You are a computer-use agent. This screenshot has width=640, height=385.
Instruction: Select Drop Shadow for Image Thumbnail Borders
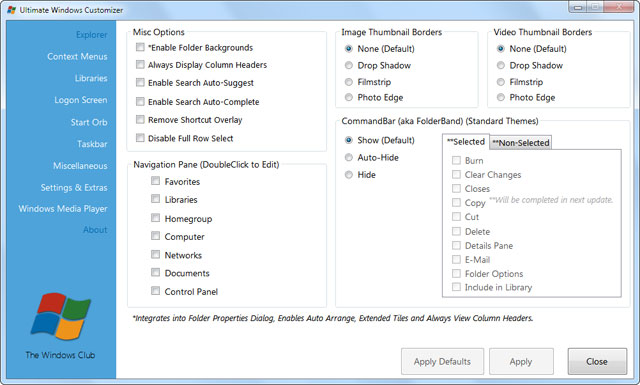[349, 65]
